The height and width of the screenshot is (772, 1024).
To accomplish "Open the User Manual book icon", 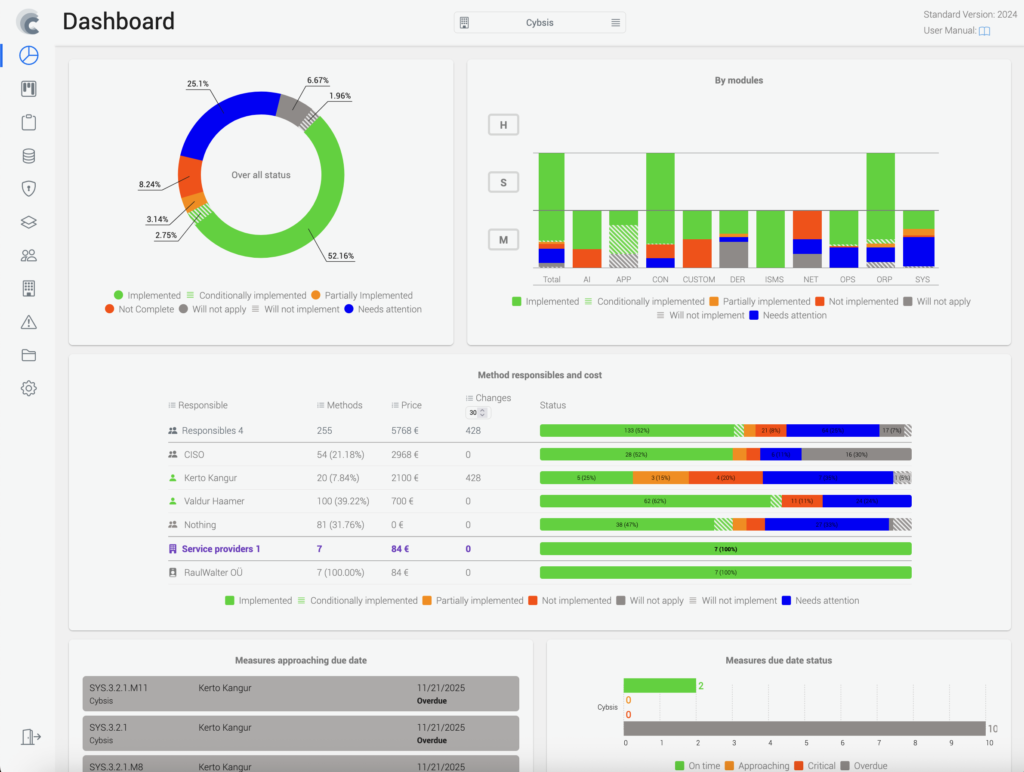I will point(984,31).
